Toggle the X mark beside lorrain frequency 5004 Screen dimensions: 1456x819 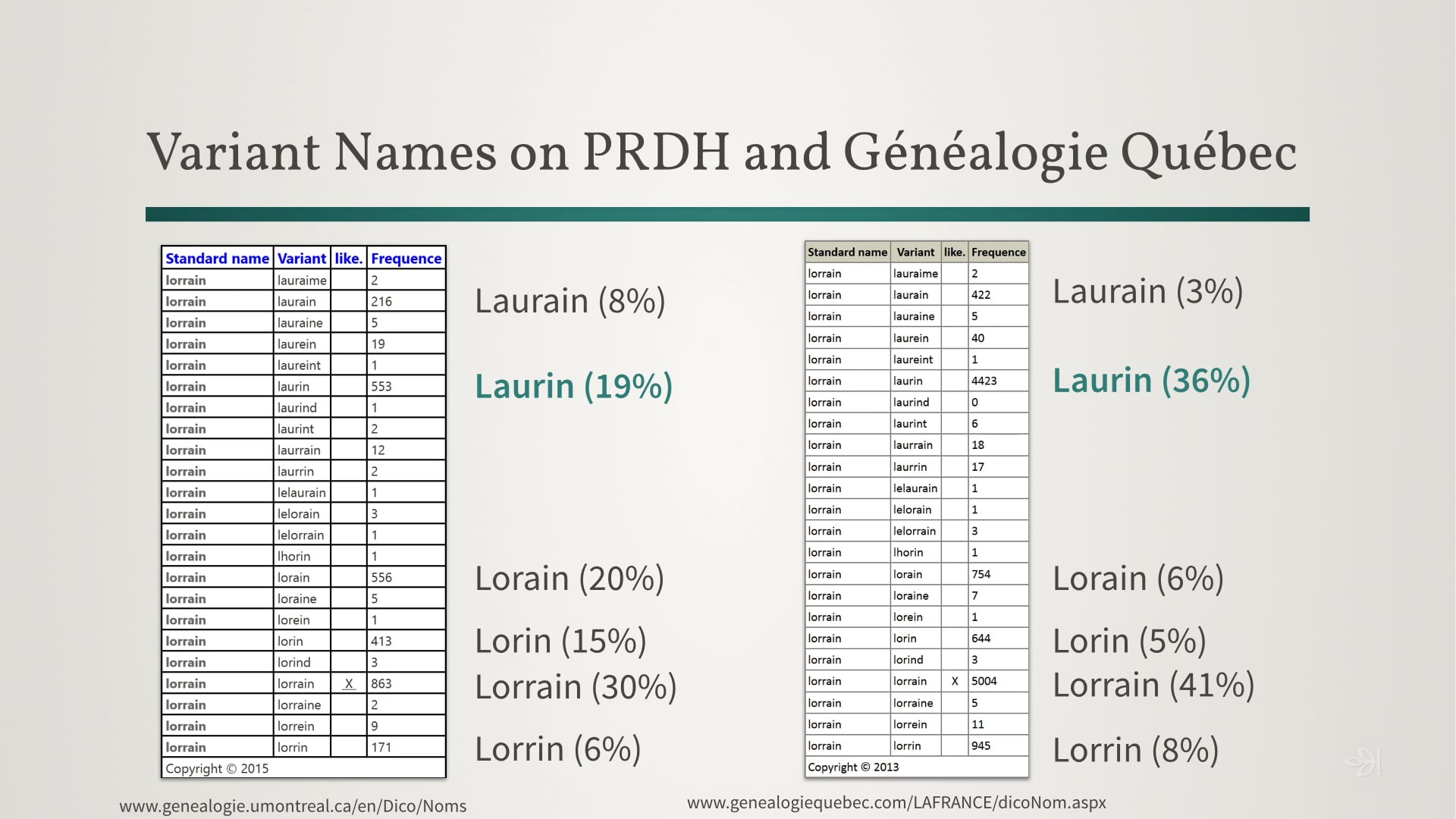click(954, 681)
